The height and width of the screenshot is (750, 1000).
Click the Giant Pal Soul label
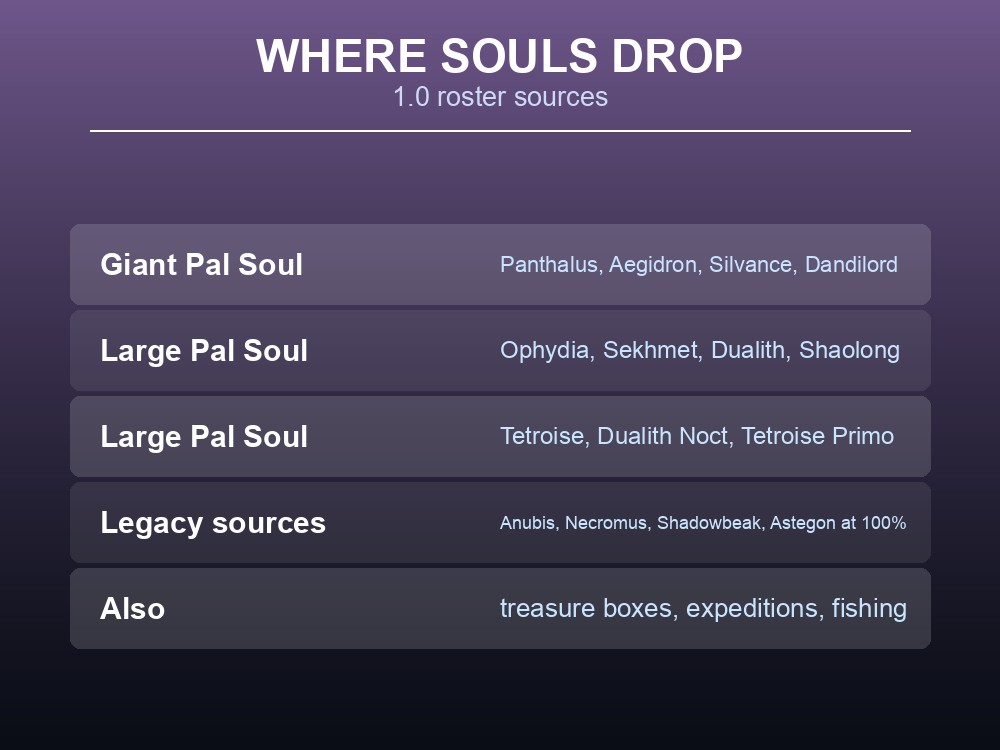(x=202, y=265)
